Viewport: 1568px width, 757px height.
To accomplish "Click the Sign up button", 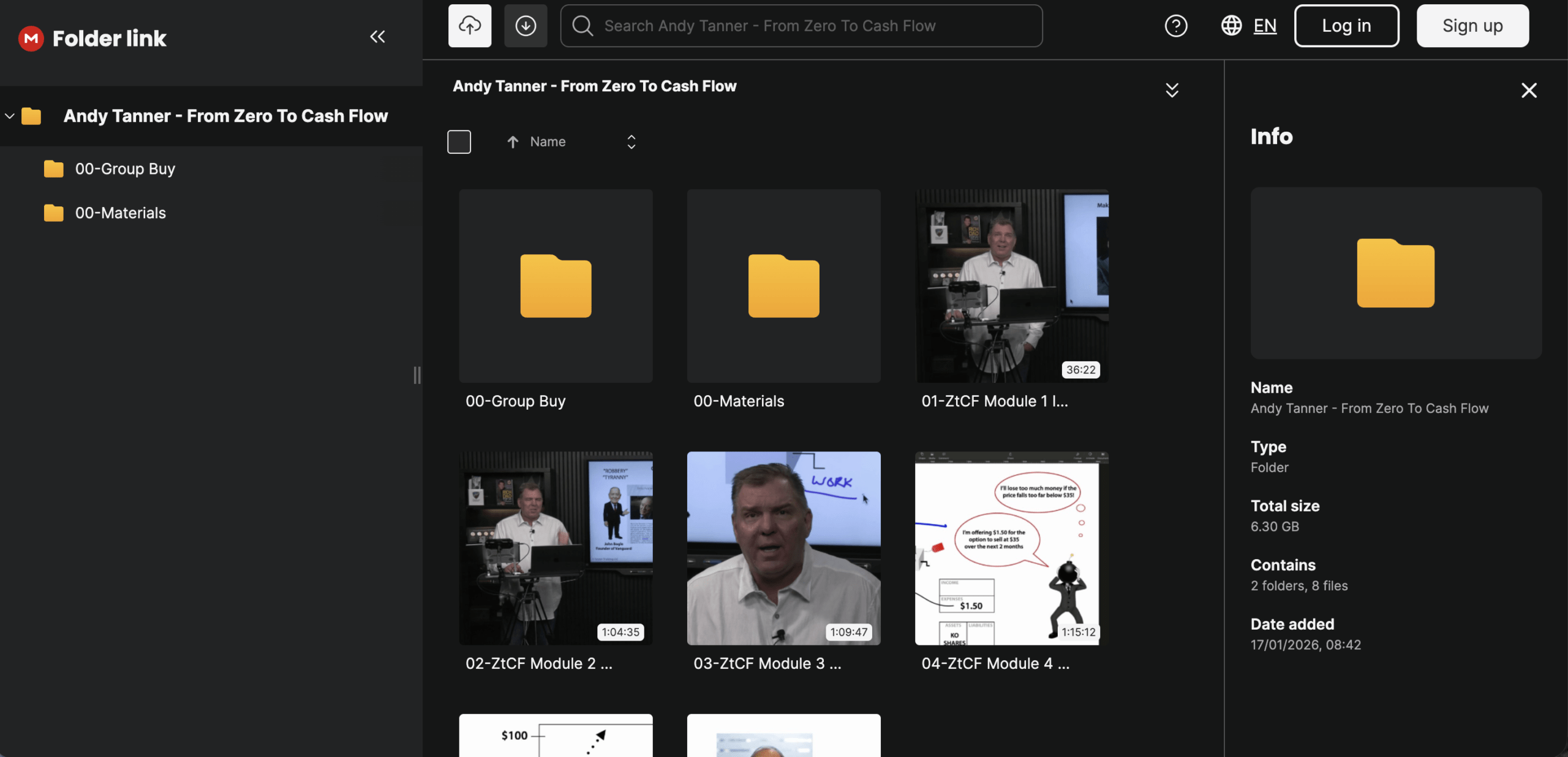I will [x=1472, y=26].
